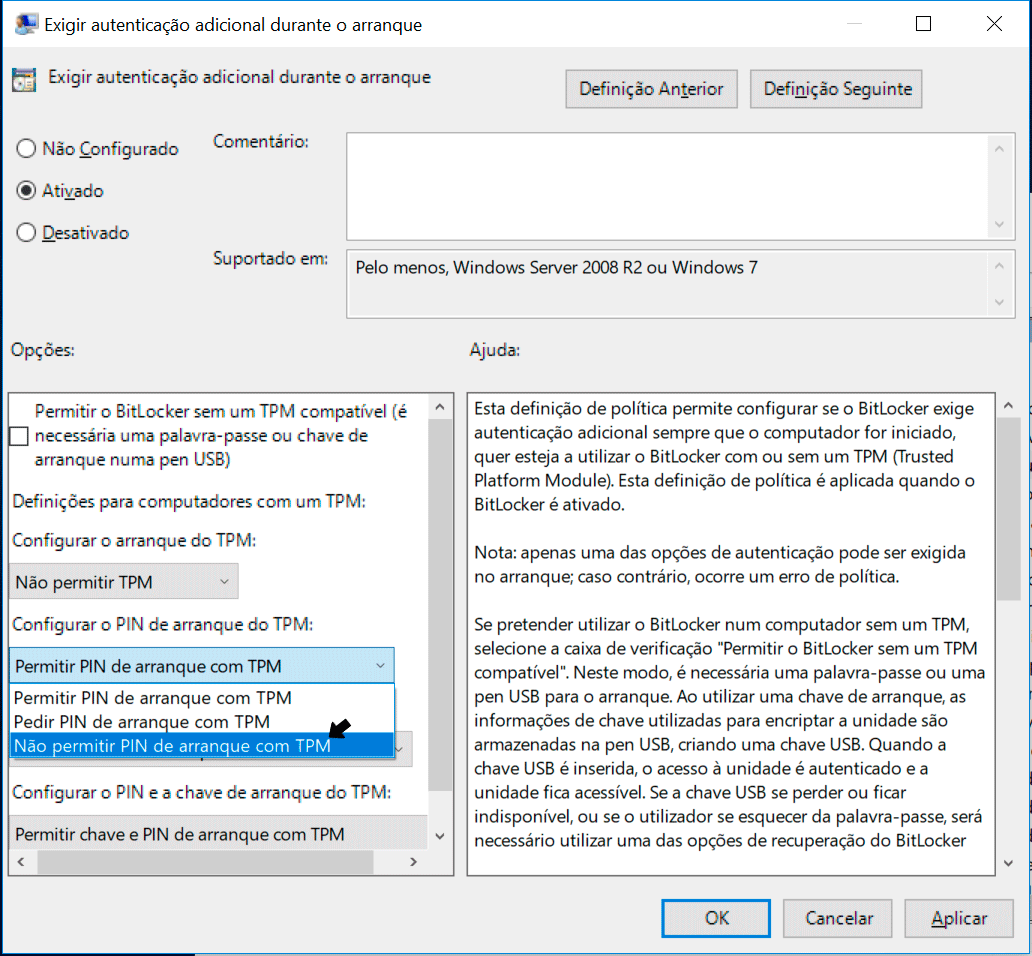Screen dimensions: 1032x956
Task: Click the 'Opções:' heading
Action: (x=43, y=350)
